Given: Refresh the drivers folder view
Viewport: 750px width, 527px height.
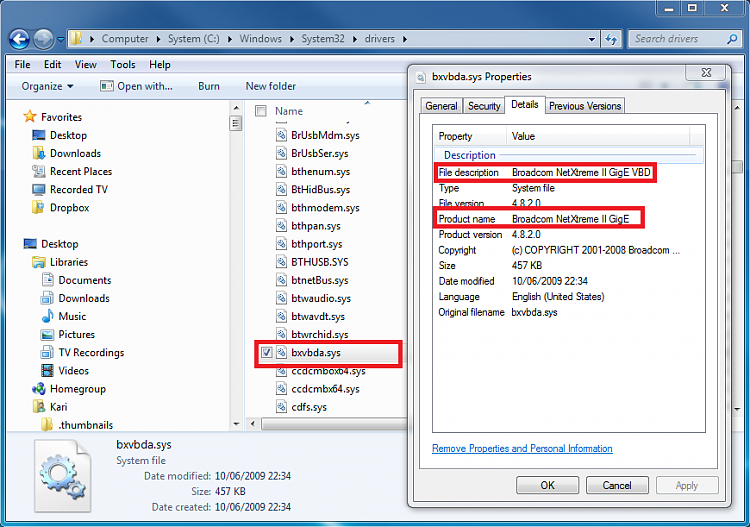Looking at the screenshot, I should [x=611, y=39].
